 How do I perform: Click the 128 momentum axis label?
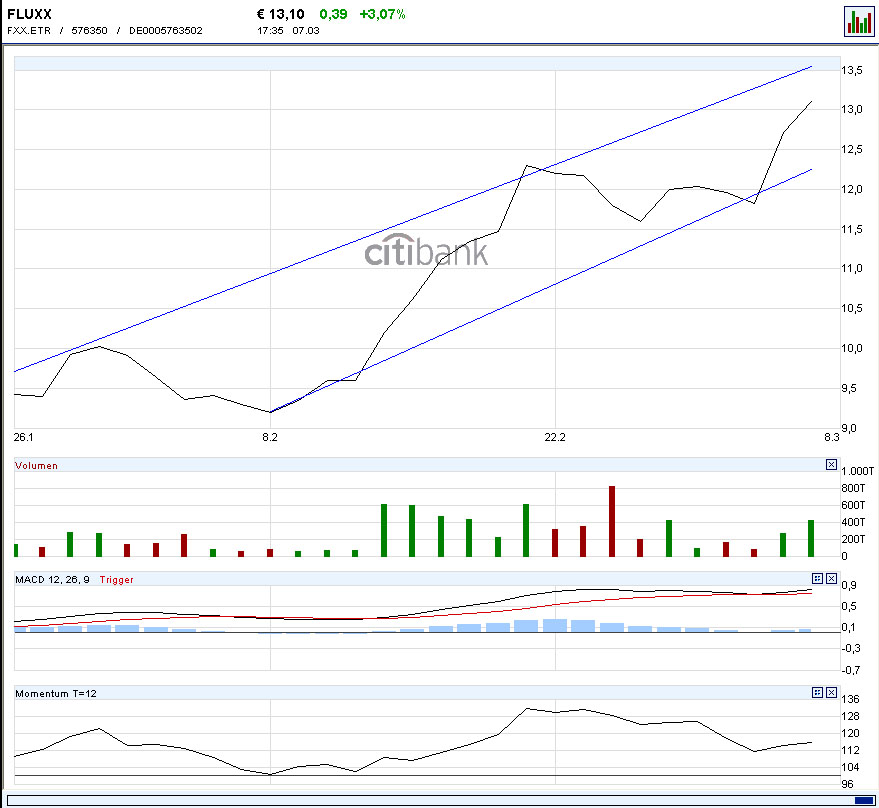click(x=850, y=716)
